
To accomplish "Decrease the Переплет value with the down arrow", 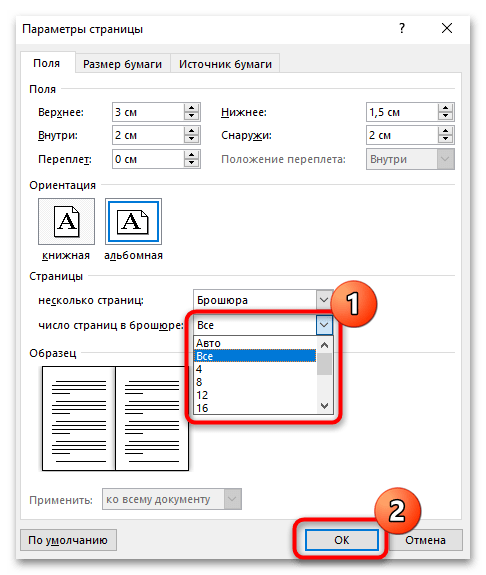I will coord(191,163).
